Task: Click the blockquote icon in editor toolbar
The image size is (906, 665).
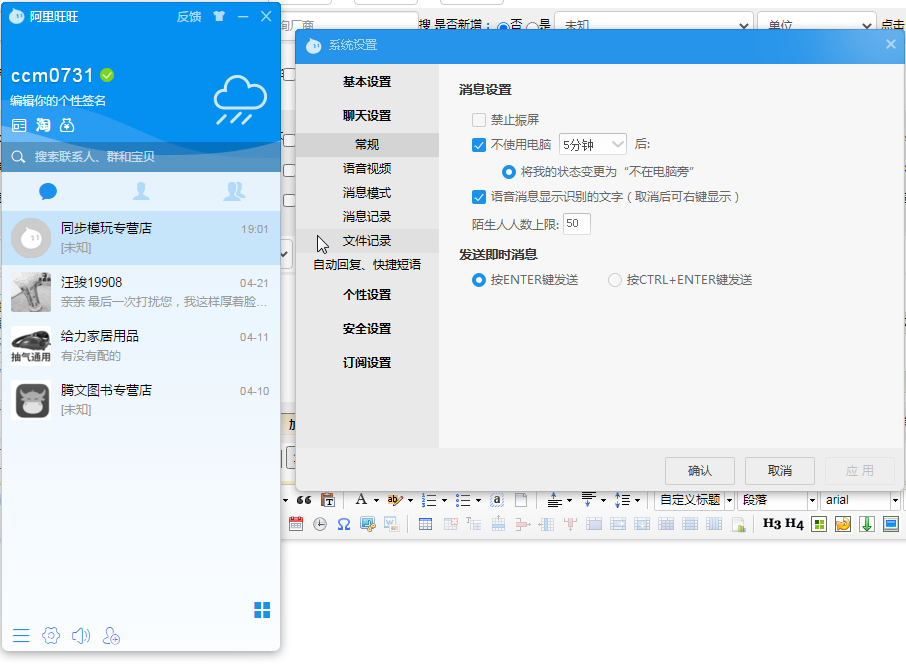Action: click(x=304, y=500)
